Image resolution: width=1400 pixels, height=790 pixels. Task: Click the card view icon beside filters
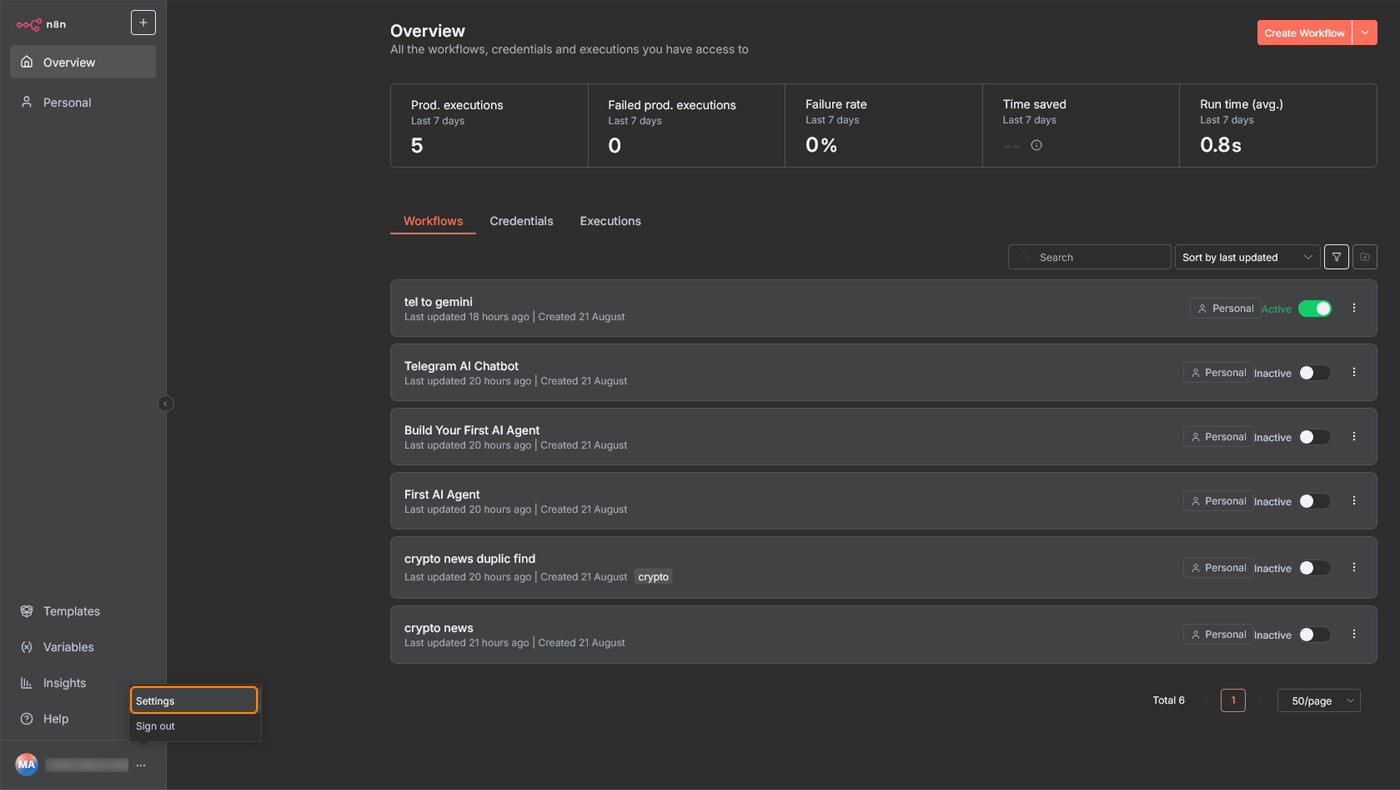point(1364,257)
